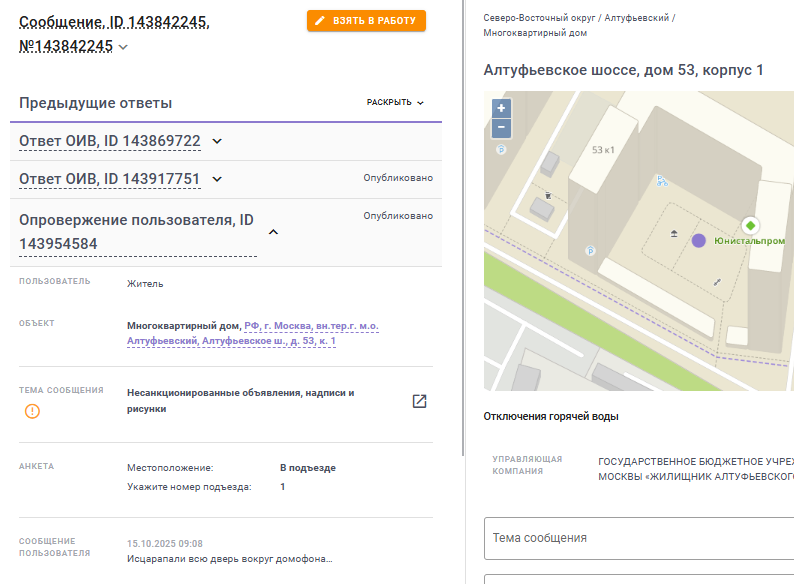This screenshot has height=584, width=794.
Task: Click 'Ответ ОИВ, ID 143869722' title
Action: point(110,141)
